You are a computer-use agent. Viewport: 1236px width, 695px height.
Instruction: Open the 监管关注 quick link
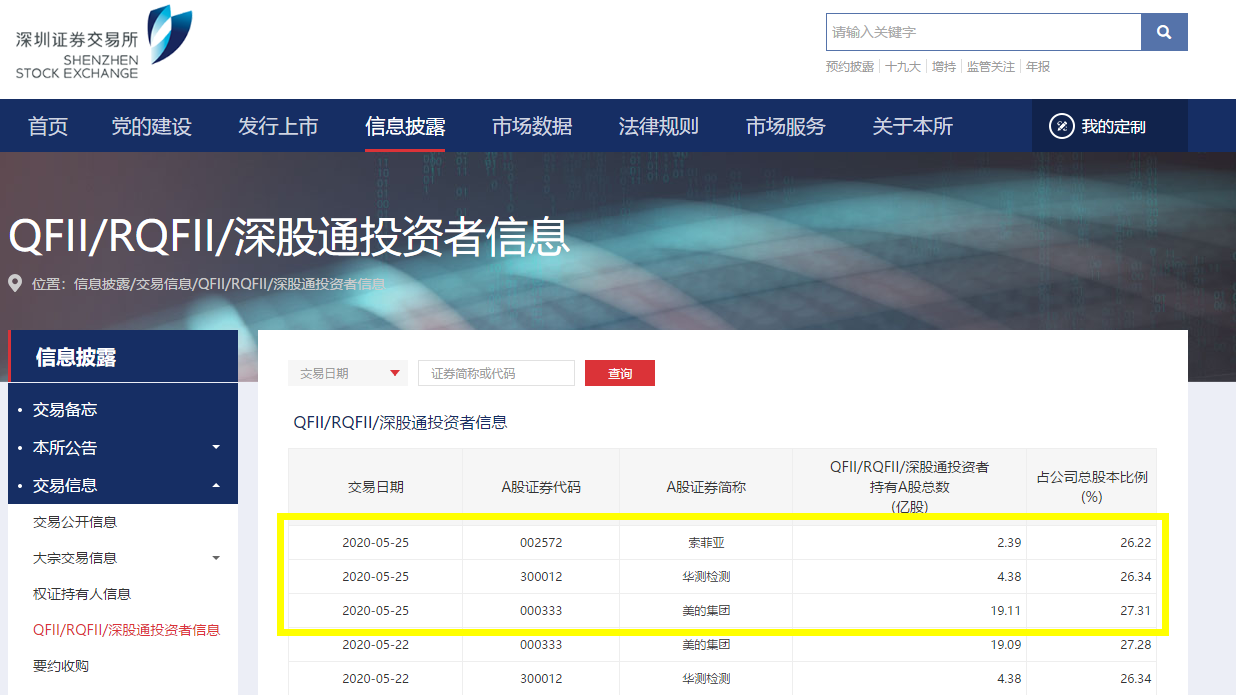click(x=991, y=67)
